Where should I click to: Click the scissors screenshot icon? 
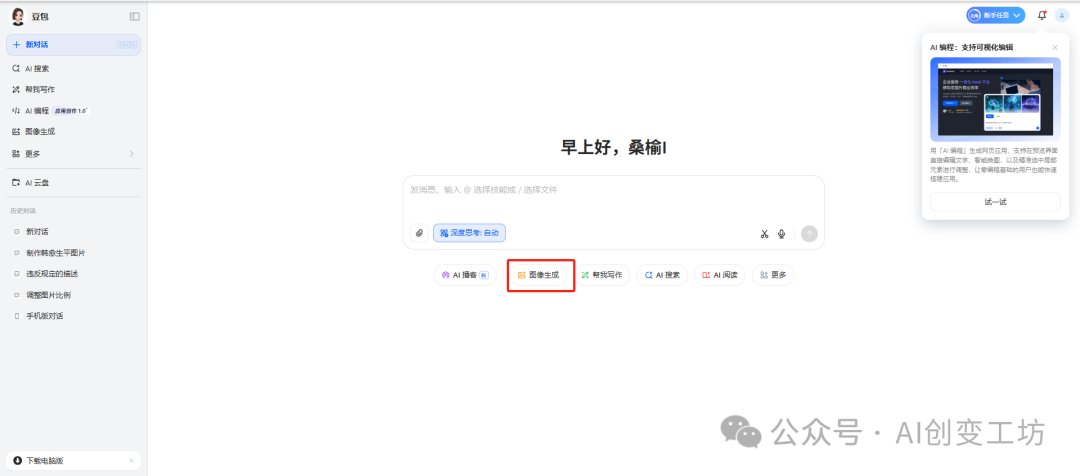(x=764, y=234)
